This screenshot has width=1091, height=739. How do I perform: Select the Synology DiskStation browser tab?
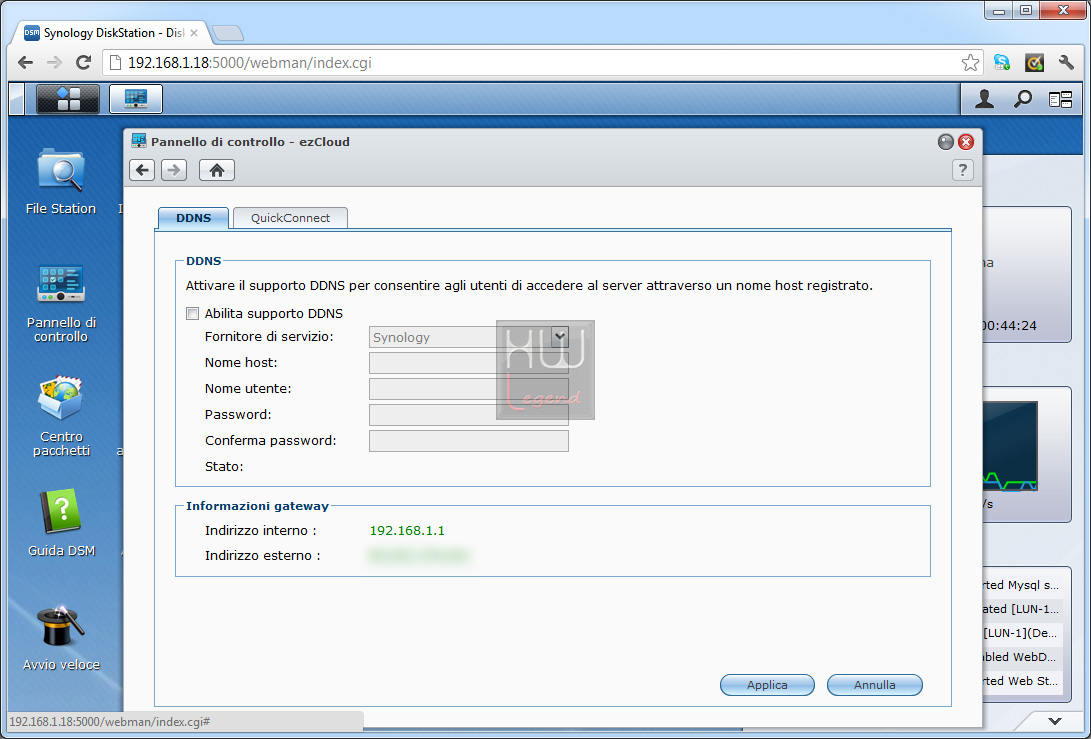coord(111,33)
